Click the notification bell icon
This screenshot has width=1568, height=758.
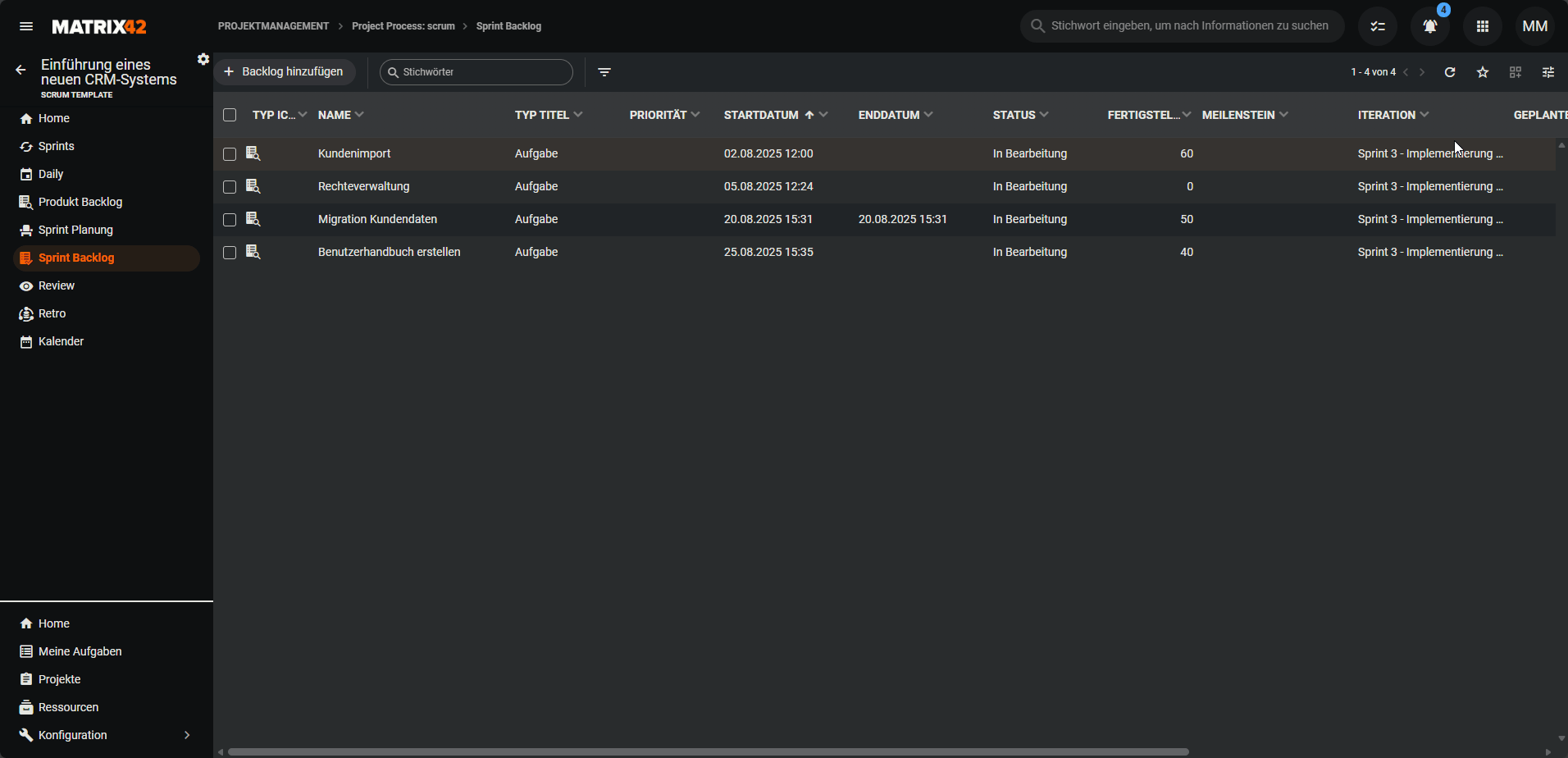(x=1429, y=26)
